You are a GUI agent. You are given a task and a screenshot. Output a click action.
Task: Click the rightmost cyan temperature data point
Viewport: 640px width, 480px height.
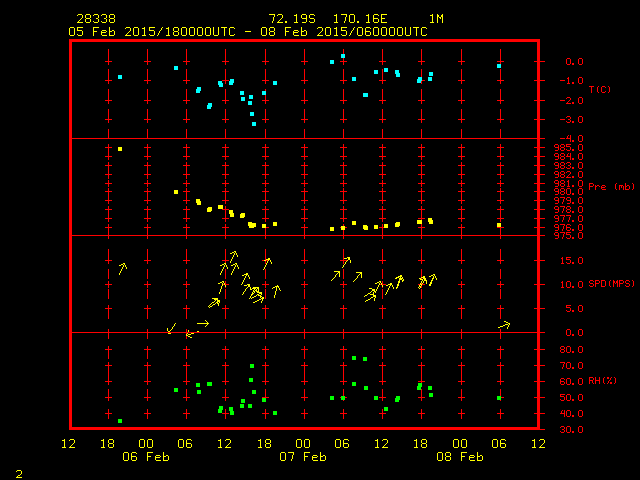point(499,66)
